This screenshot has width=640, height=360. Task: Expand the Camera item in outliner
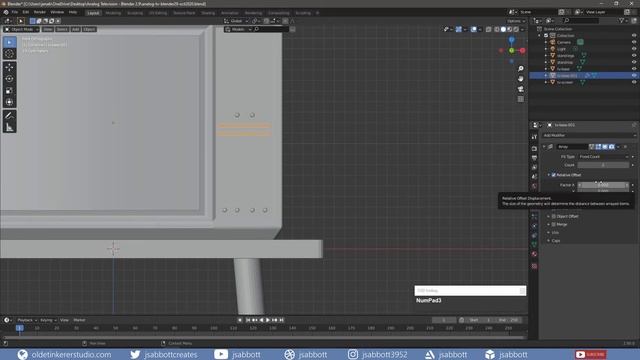click(546, 42)
